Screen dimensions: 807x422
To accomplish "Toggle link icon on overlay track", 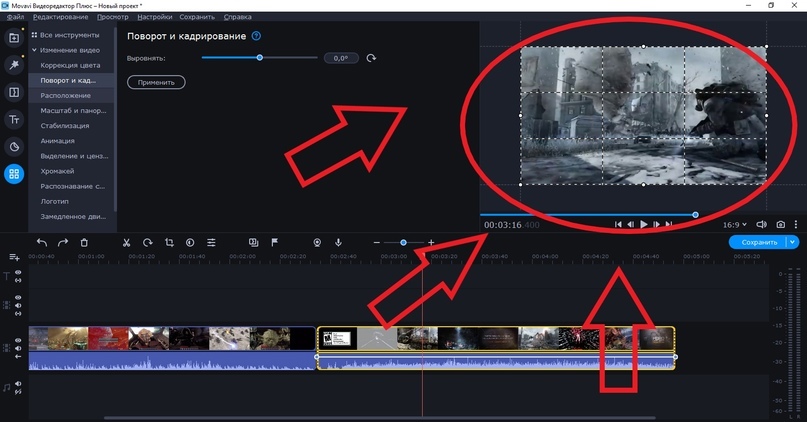I will pyautogui.click(x=18, y=313).
